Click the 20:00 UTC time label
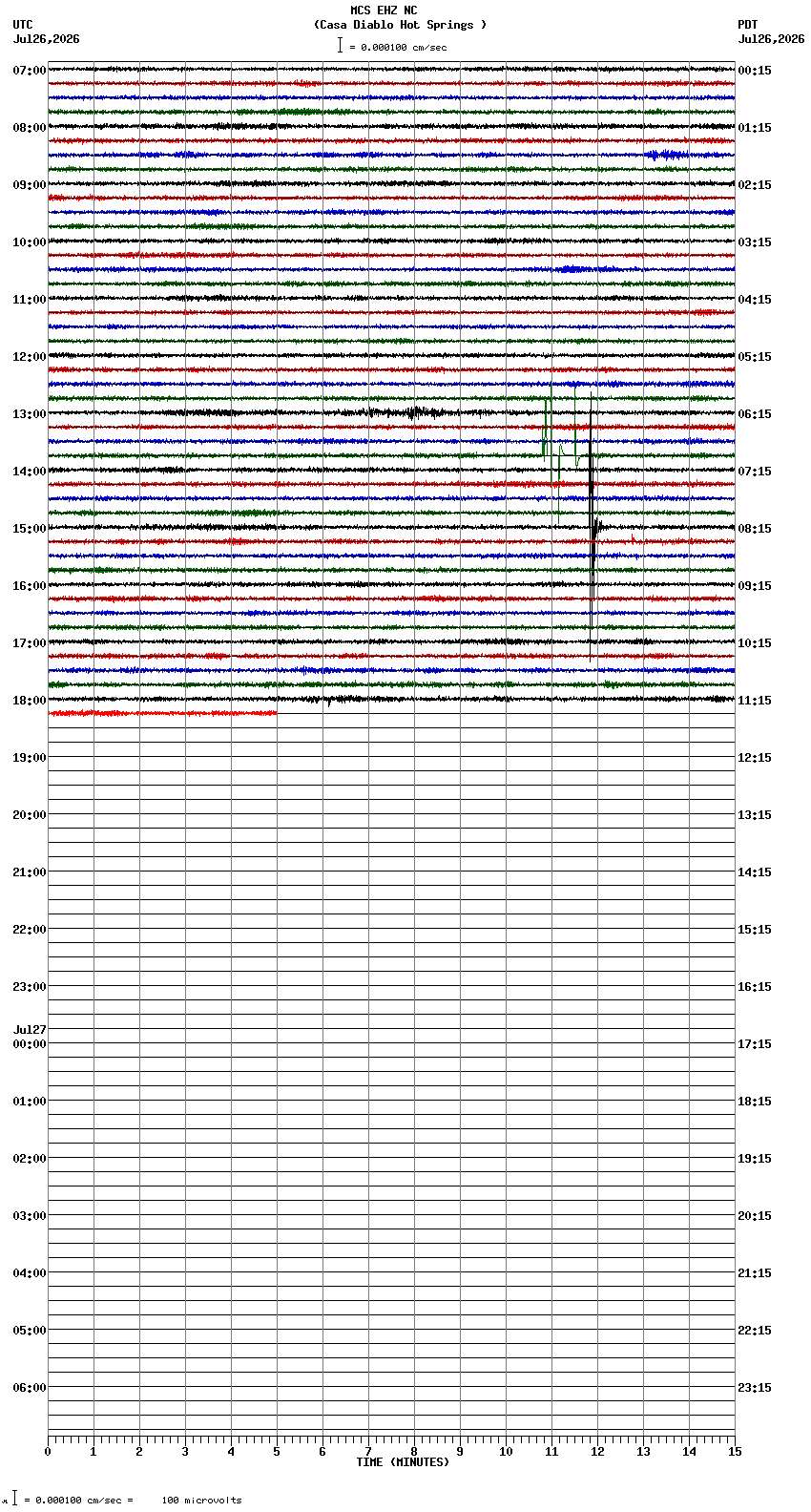811x1512 pixels. (30, 815)
